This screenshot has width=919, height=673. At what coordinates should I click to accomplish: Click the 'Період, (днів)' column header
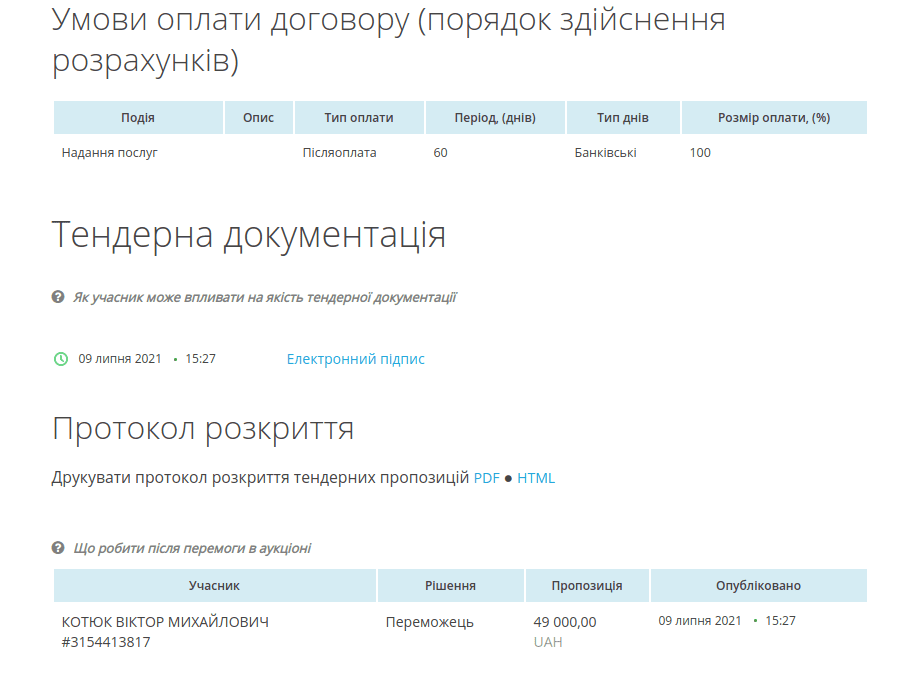(495, 118)
